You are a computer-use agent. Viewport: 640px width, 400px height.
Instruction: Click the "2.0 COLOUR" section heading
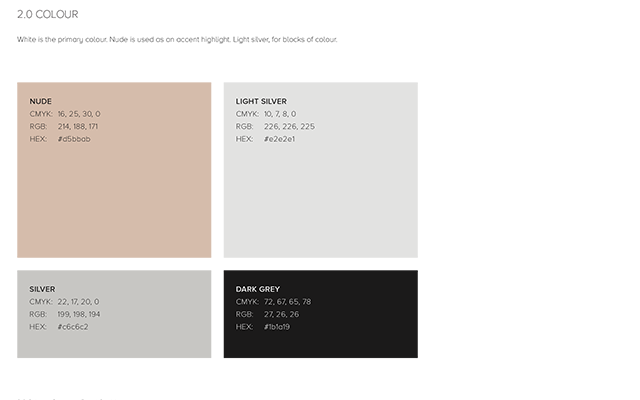[x=48, y=15]
